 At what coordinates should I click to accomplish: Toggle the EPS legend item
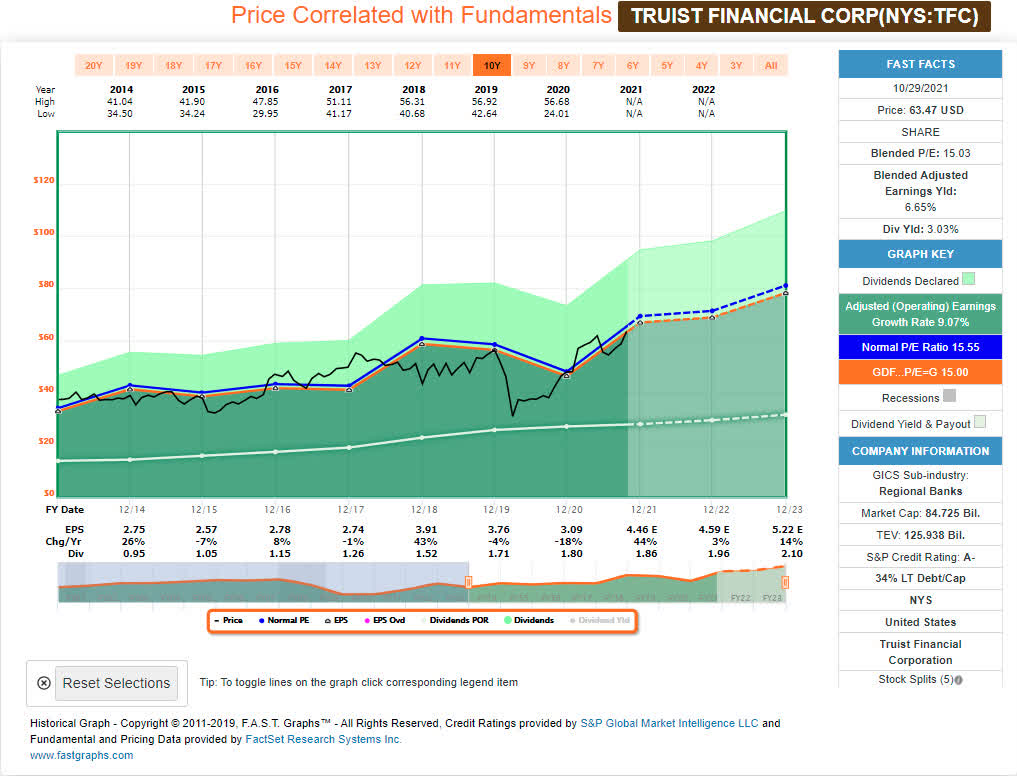tap(337, 621)
